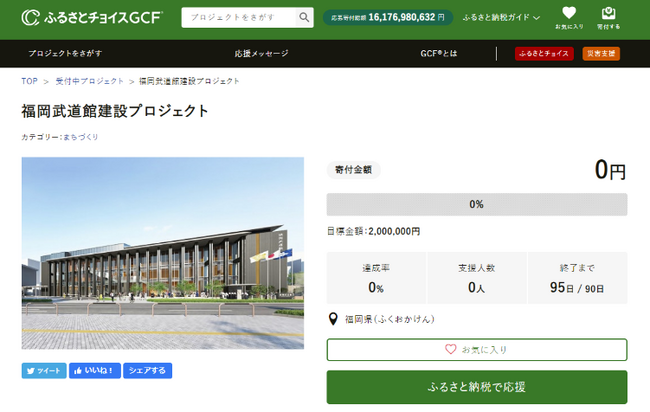Image resolution: width=650 pixels, height=412 pixels.
Task: Click the location pin icon beside 福岡県
Action: [333, 319]
